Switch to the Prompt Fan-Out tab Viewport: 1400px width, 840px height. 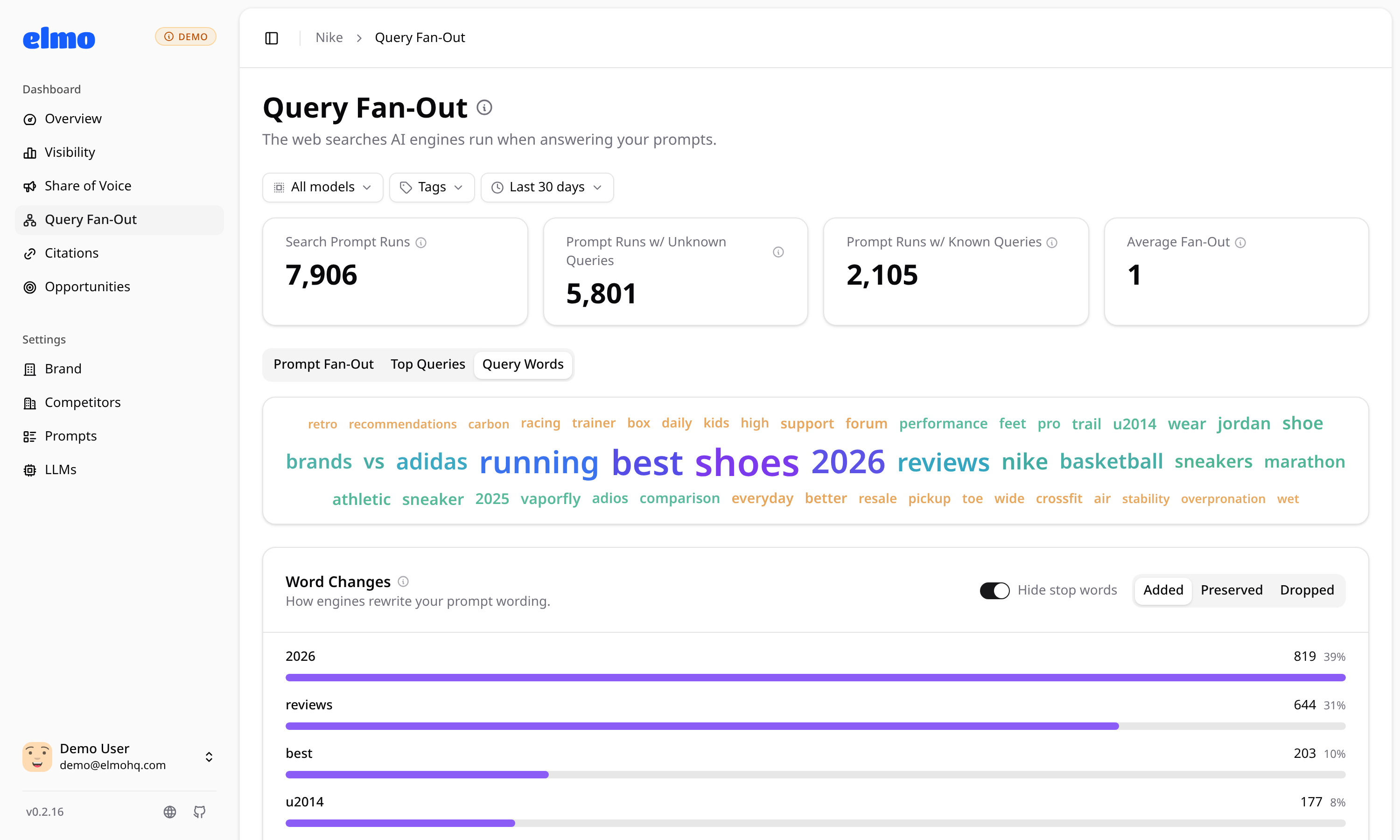[x=324, y=364]
